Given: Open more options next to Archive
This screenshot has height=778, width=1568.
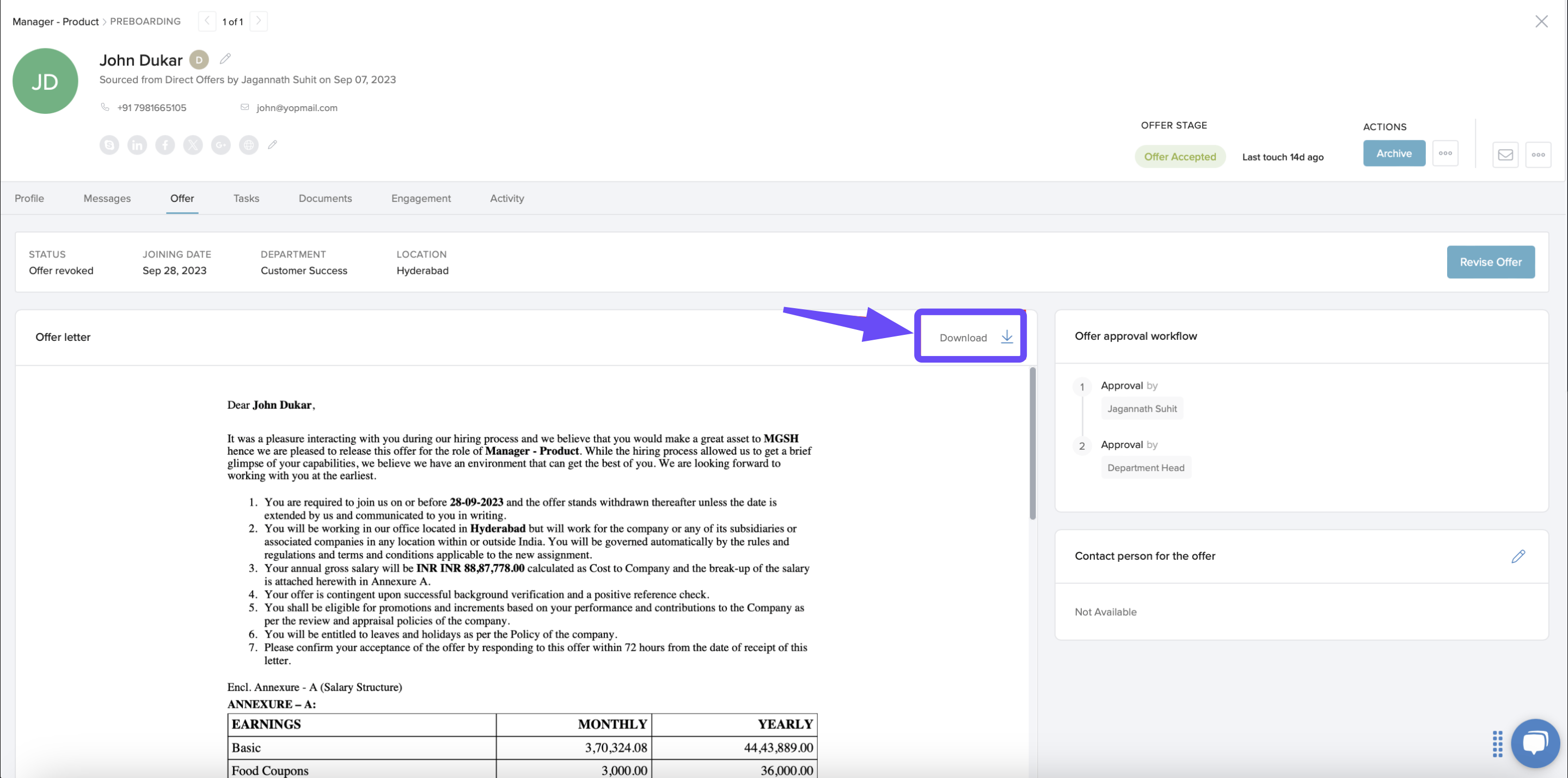Looking at the screenshot, I should point(1445,154).
